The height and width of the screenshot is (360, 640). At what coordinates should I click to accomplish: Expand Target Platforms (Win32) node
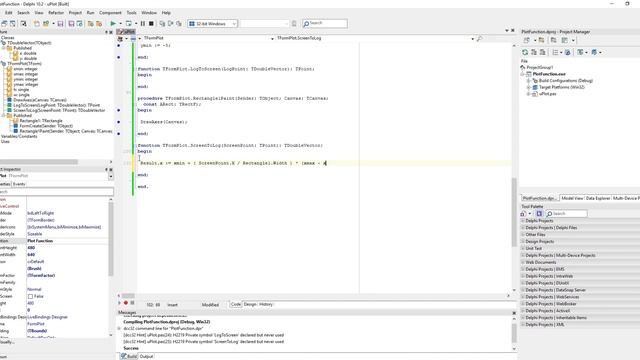(529, 87)
